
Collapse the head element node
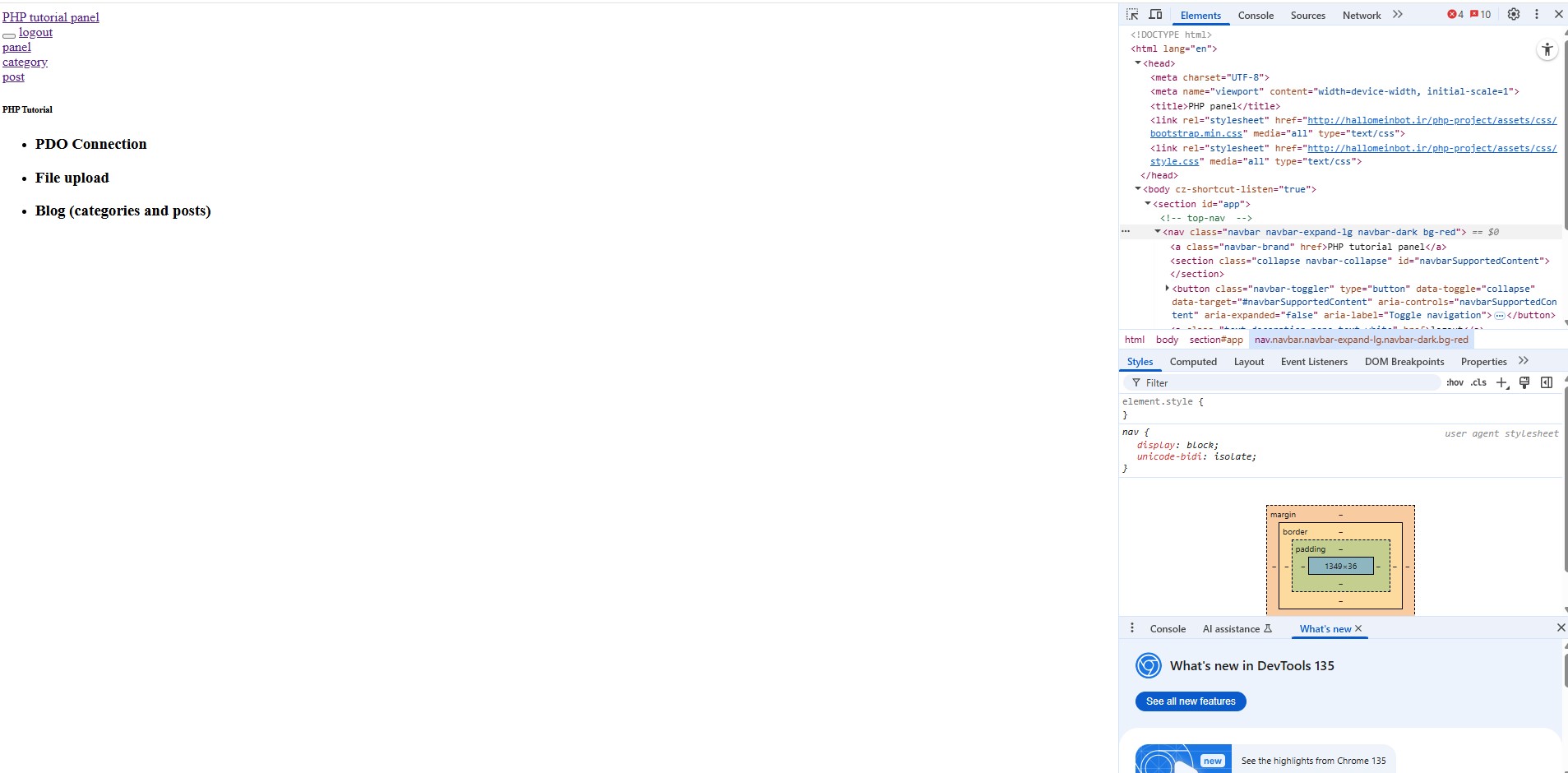1138,63
